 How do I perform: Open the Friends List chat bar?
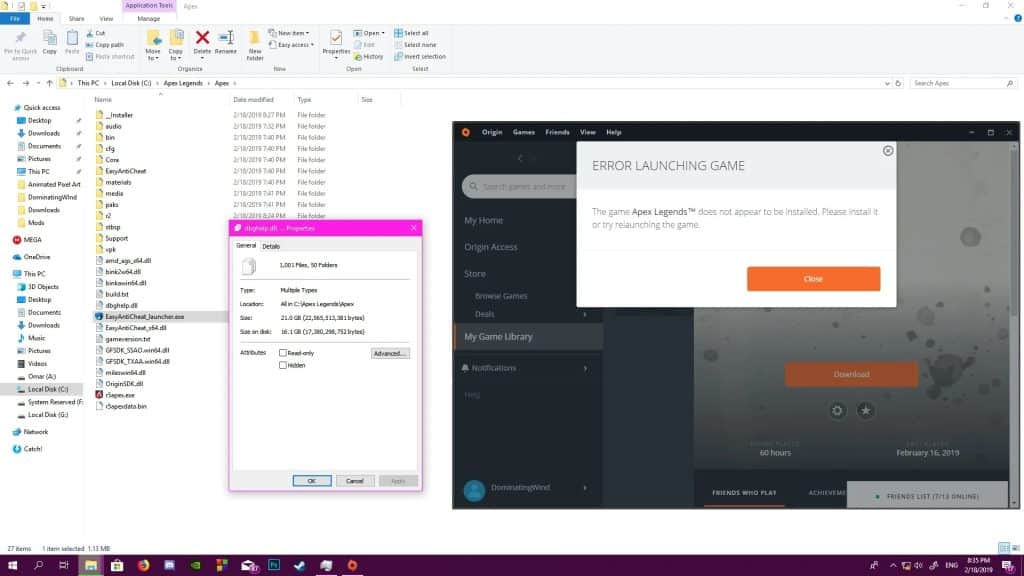(x=927, y=496)
